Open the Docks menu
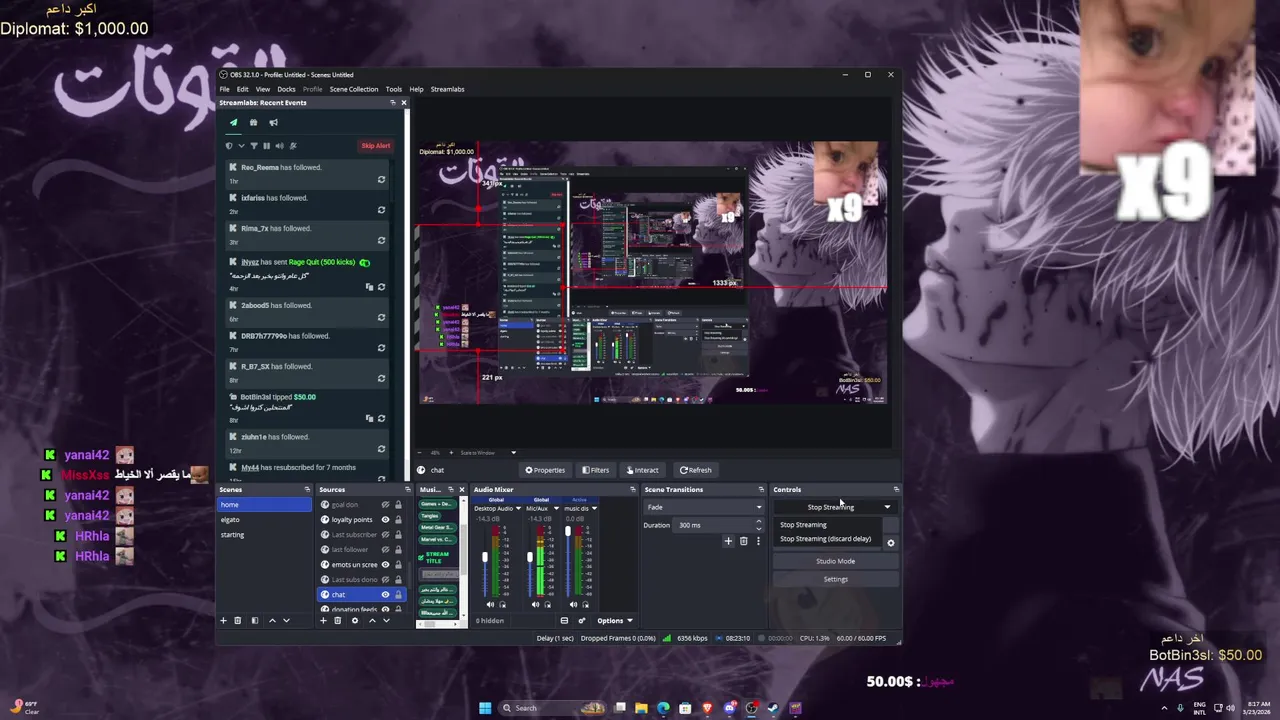The width and height of the screenshot is (1280, 720). [x=286, y=89]
